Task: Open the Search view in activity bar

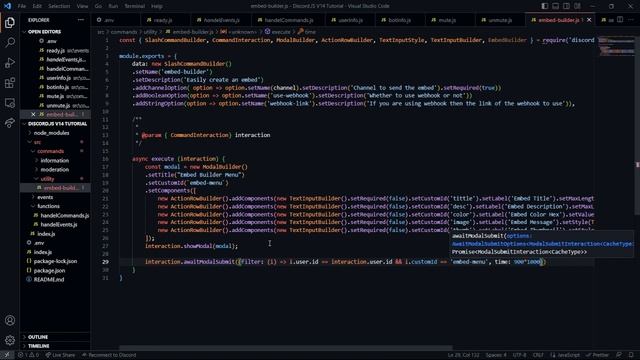Action: (10, 42)
